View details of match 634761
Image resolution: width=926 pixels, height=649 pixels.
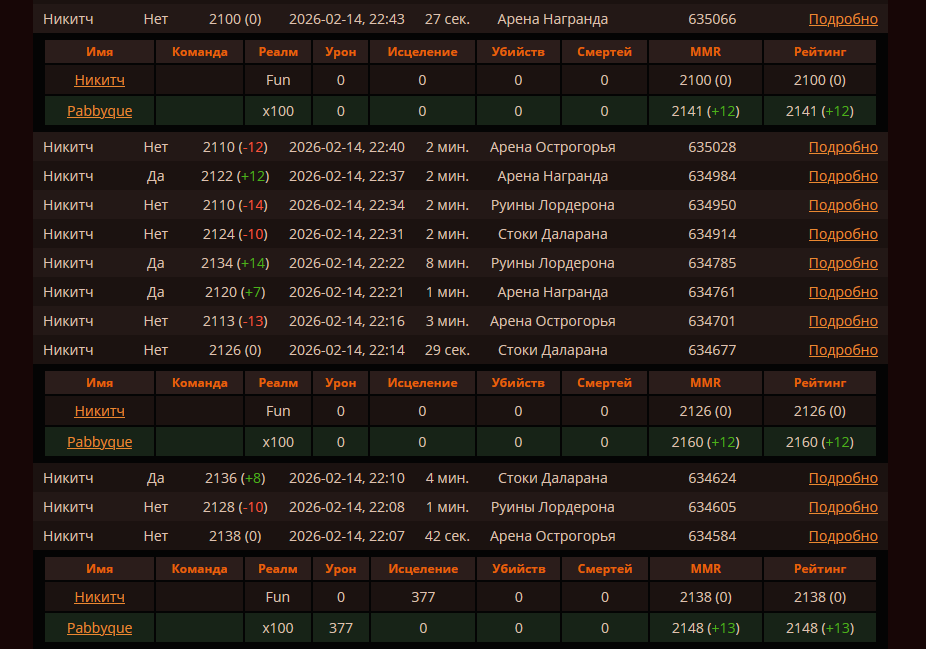pyautogui.click(x=843, y=292)
